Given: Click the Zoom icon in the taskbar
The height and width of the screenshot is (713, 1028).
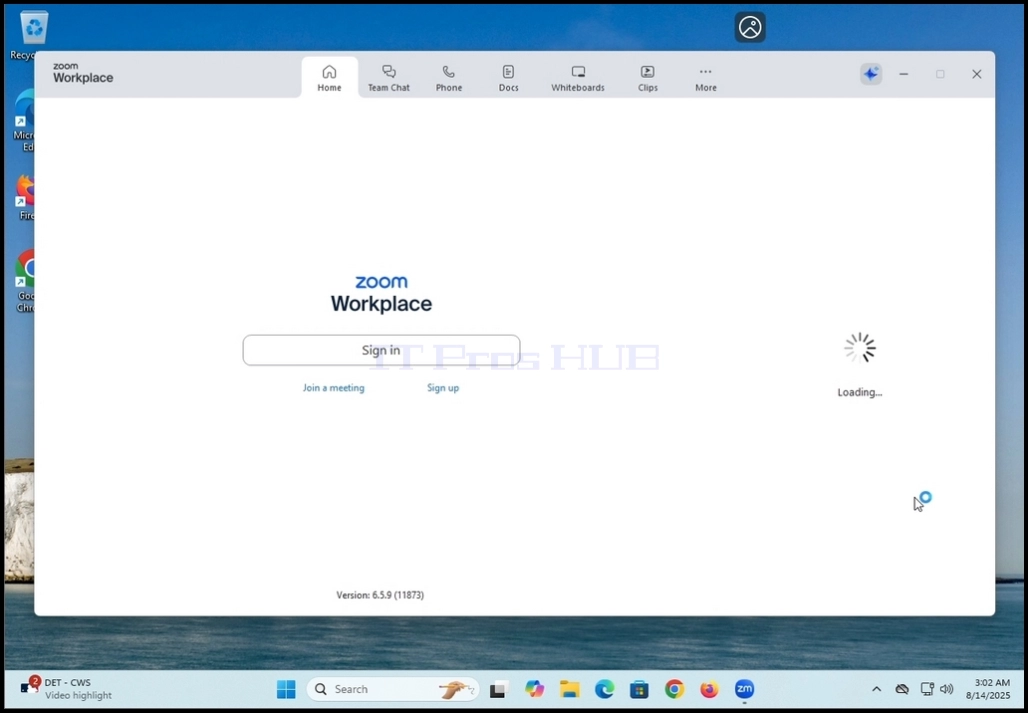Looking at the screenshot, I should tap(744, 689).
